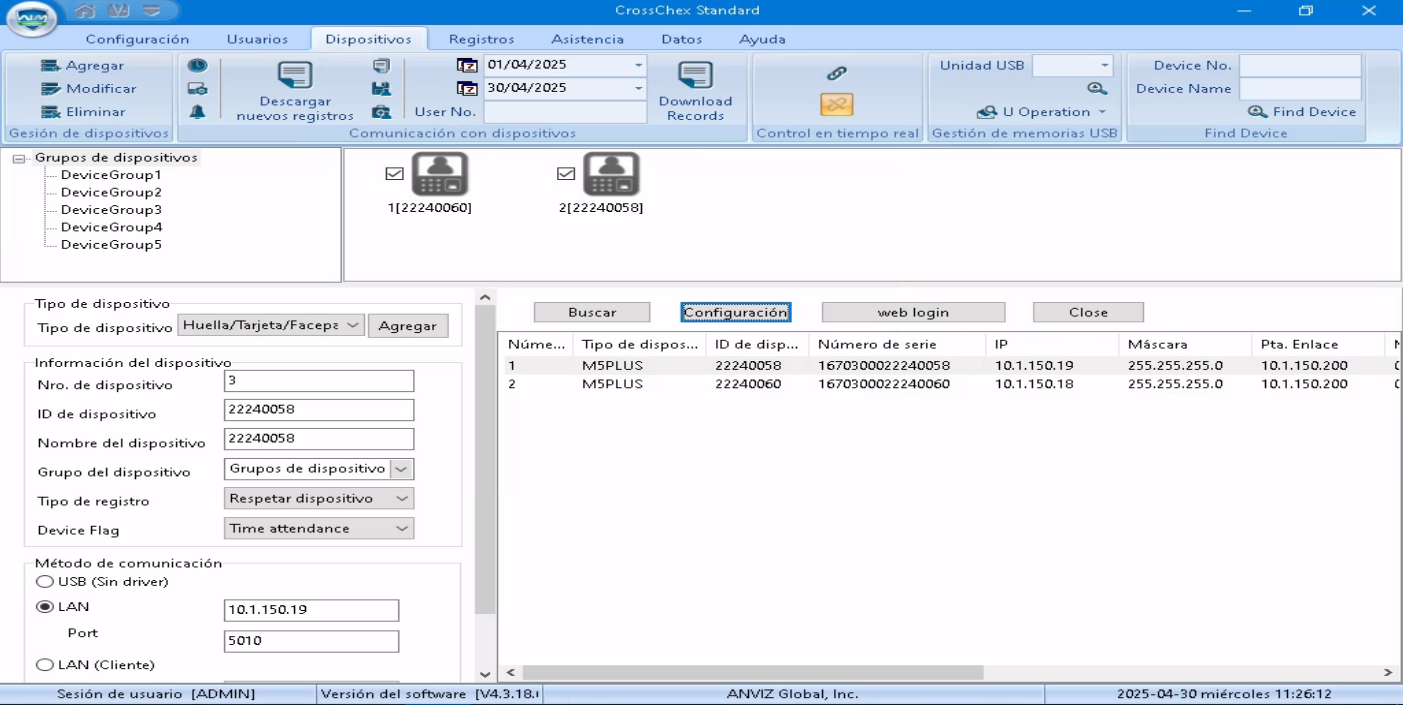Click the Close button in search panel

pos(1088,313)
